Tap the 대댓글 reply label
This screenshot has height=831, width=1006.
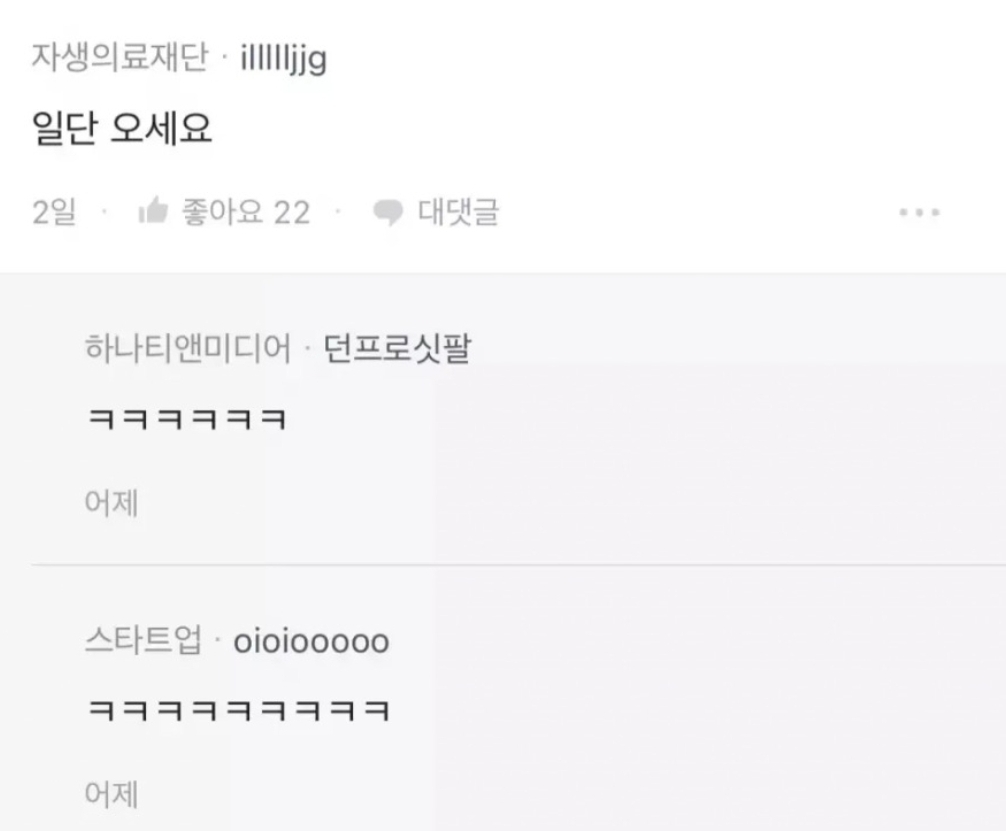[x=458, y=212]
